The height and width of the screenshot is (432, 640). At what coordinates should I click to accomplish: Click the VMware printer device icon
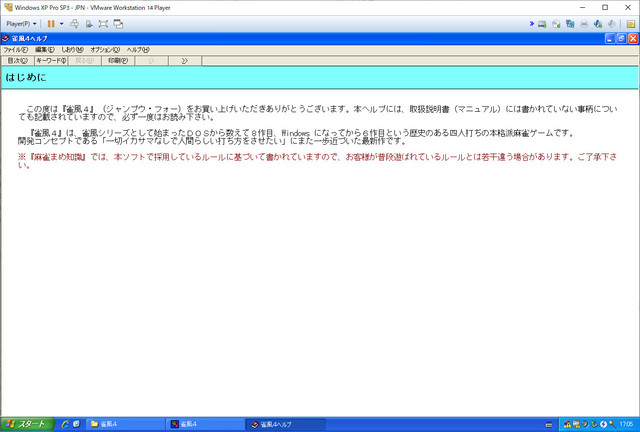(x=584, y=24)
